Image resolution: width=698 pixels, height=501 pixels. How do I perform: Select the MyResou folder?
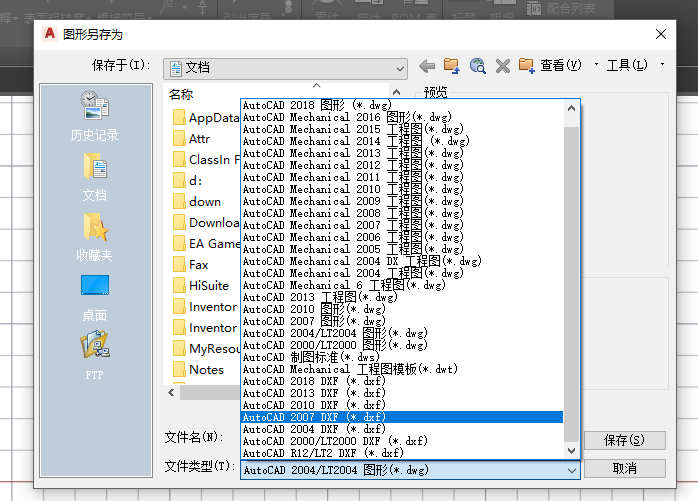[206, 349]
